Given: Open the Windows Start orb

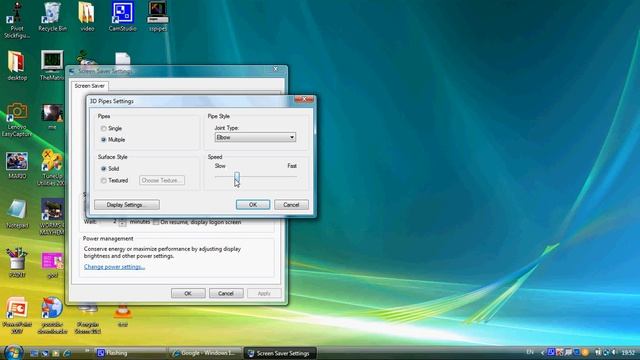Looking at the screenshot, I should pos(13,352).
